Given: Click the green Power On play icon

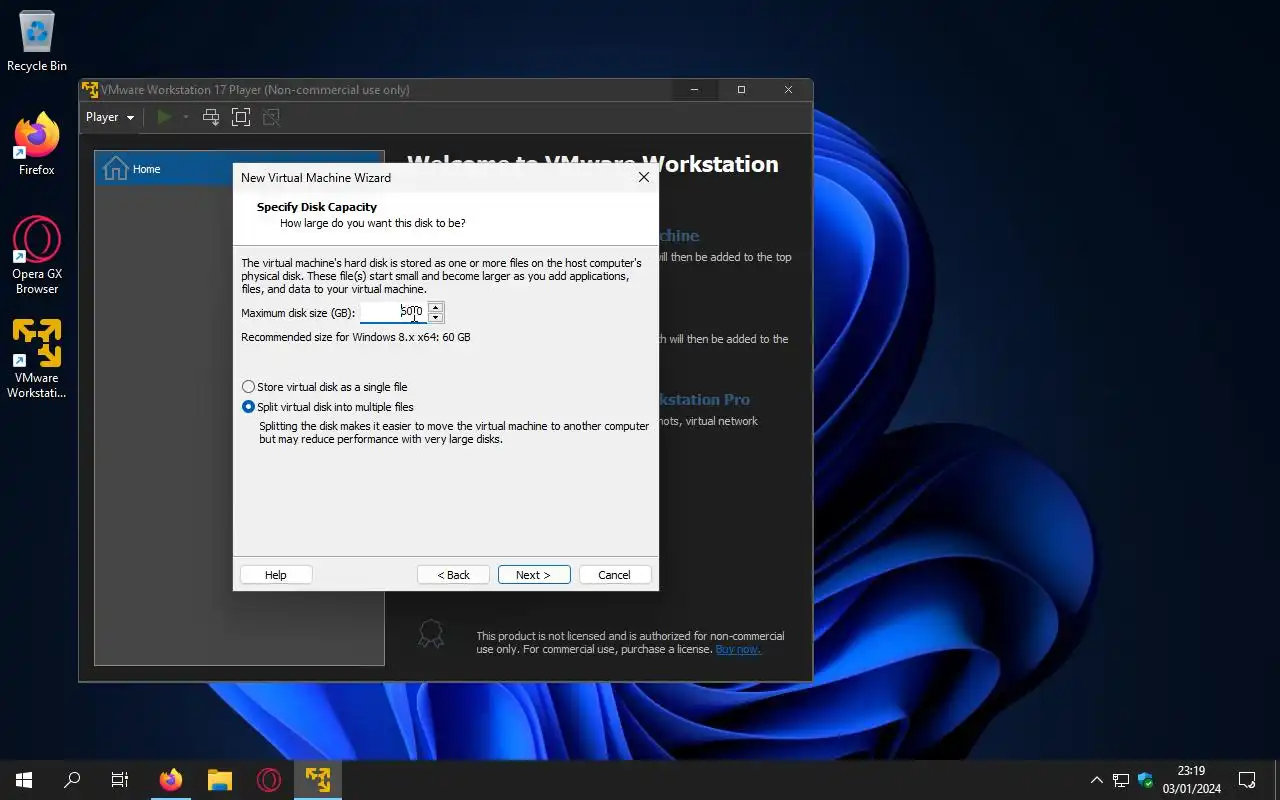Looking at the screenshot, I should point(164,117).
